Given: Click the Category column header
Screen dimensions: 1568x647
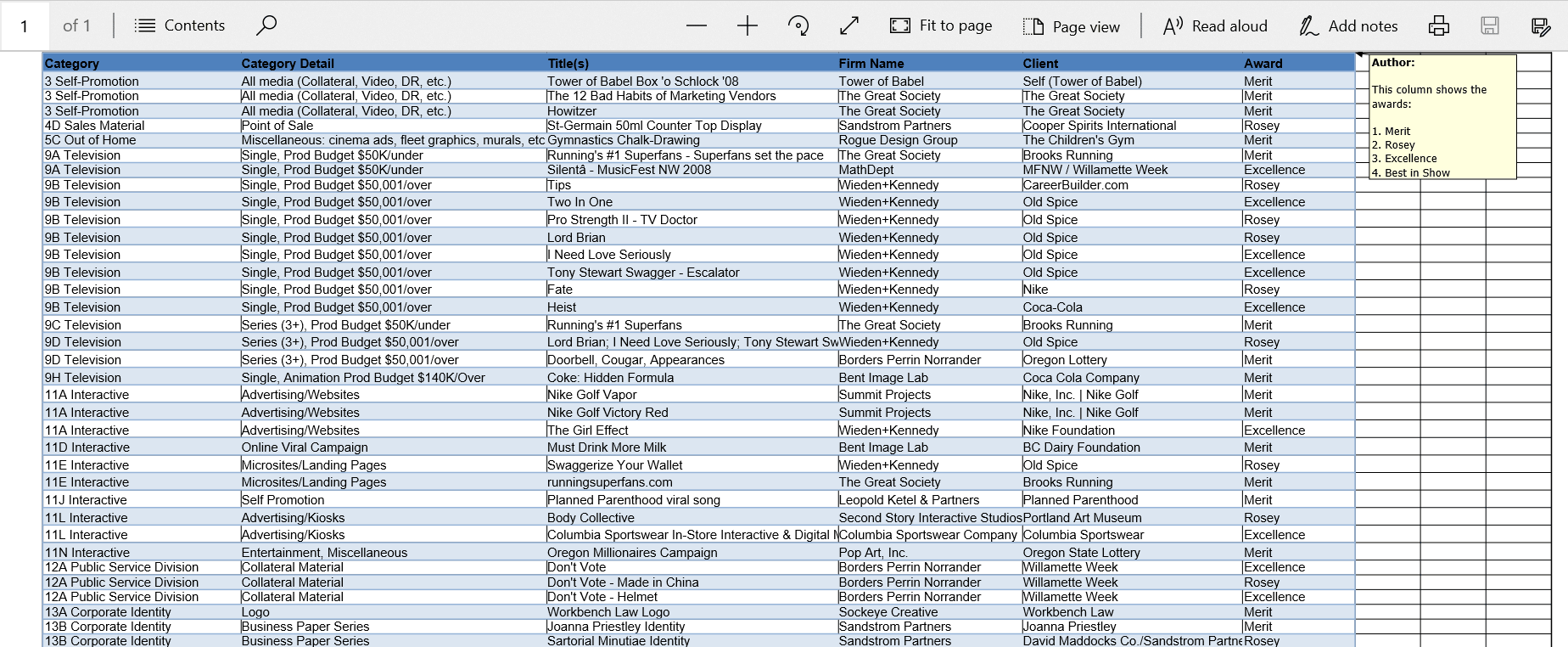Looking at the screenshot, I should click(72, 64).
